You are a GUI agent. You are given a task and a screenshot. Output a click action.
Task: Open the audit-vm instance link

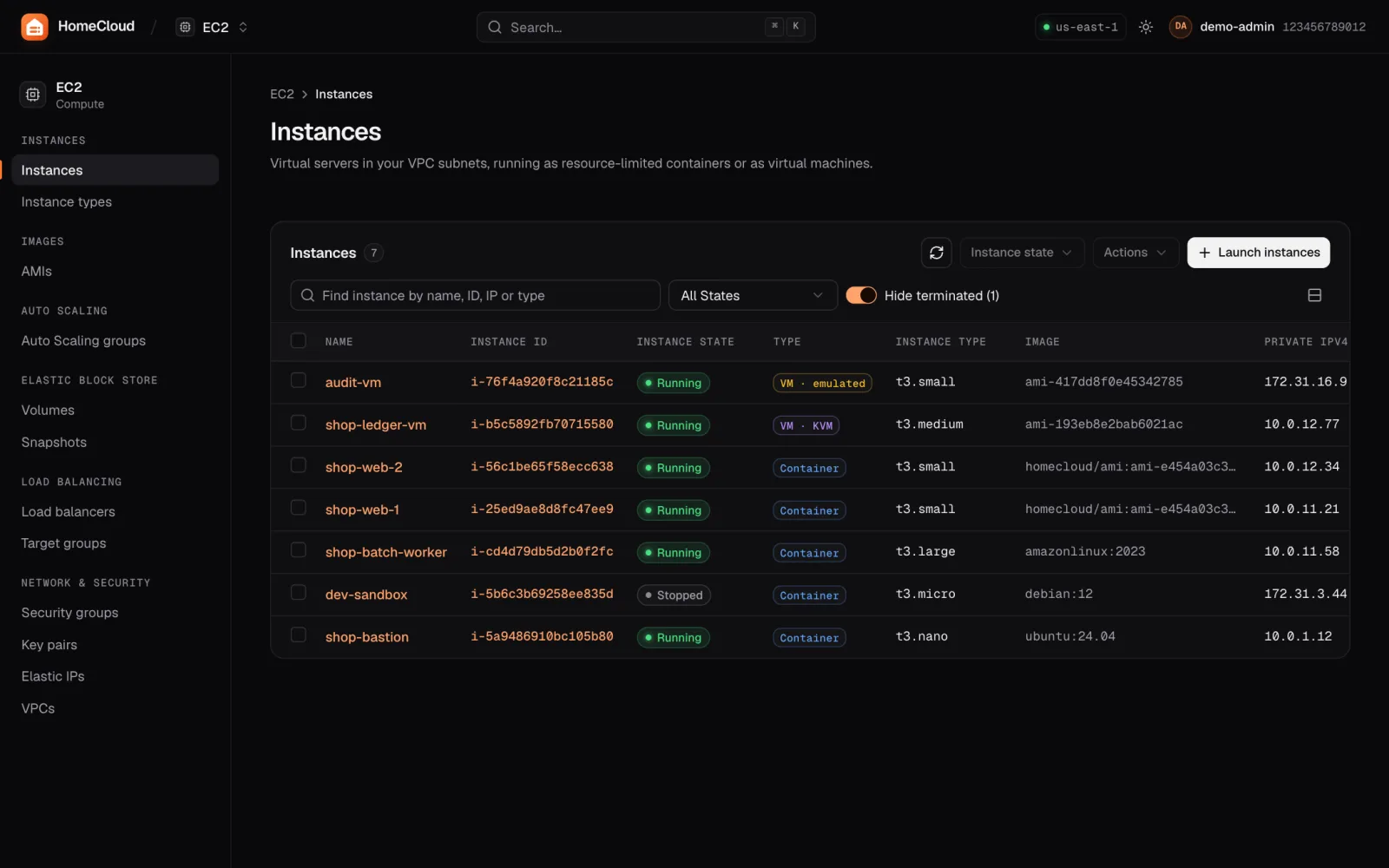pos(353,383)
